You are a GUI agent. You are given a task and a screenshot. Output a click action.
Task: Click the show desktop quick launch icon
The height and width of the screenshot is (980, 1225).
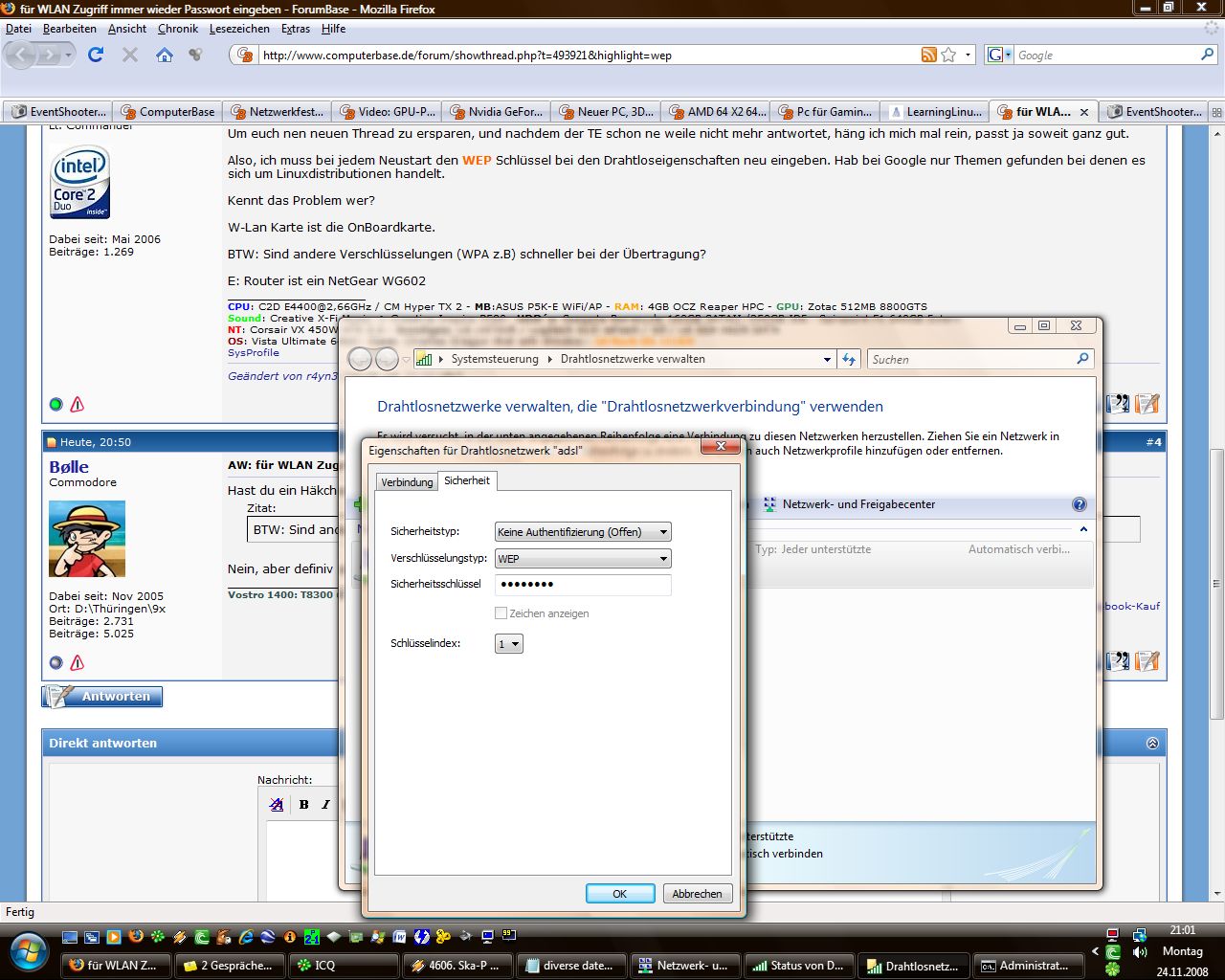[69, 936]
